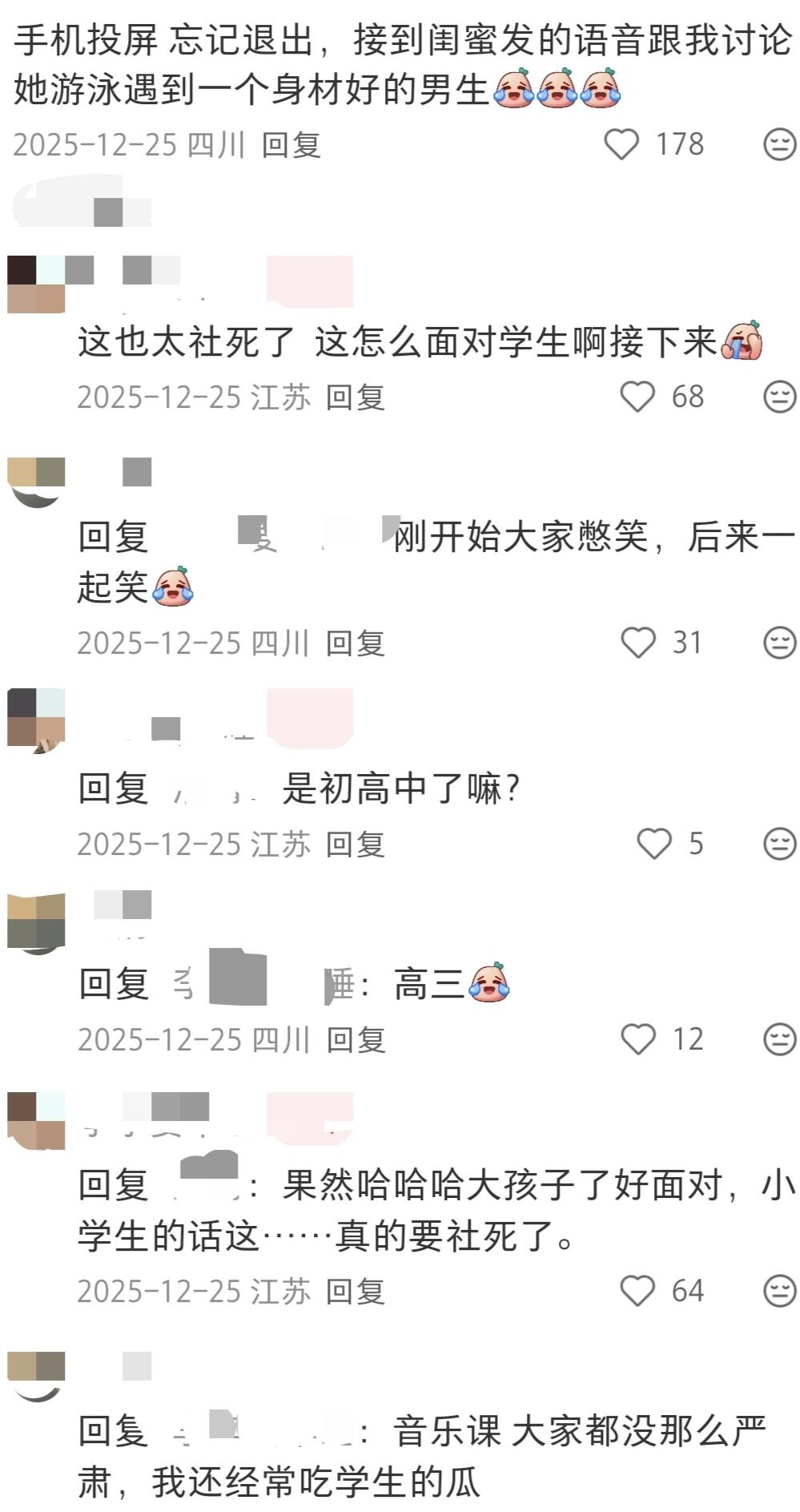Tap the heart on the 64-likes comment
The width and height of the screenshot is (800, 1512).
(638, 1291)
